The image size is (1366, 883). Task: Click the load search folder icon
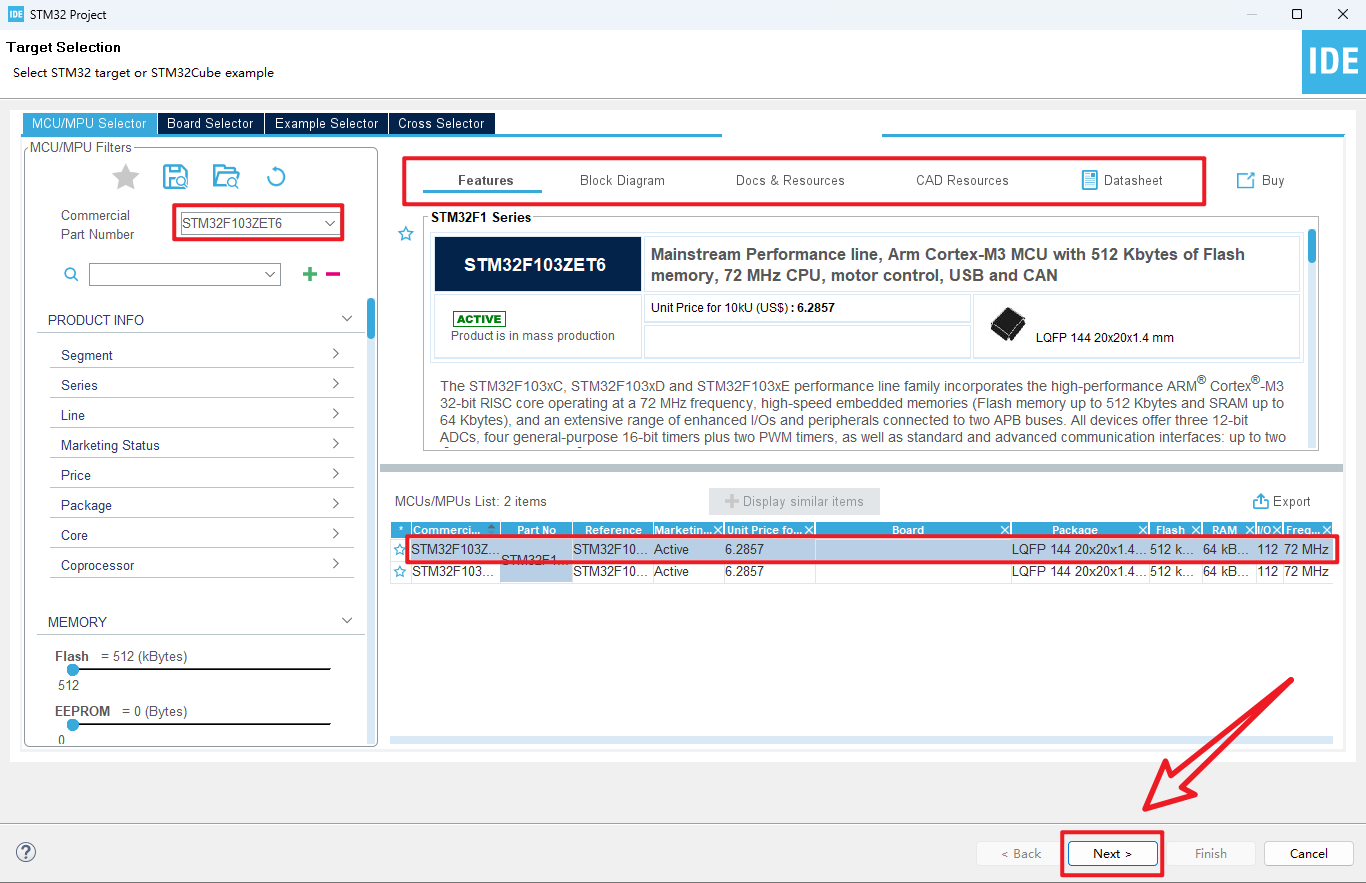(x=226, y=177)
